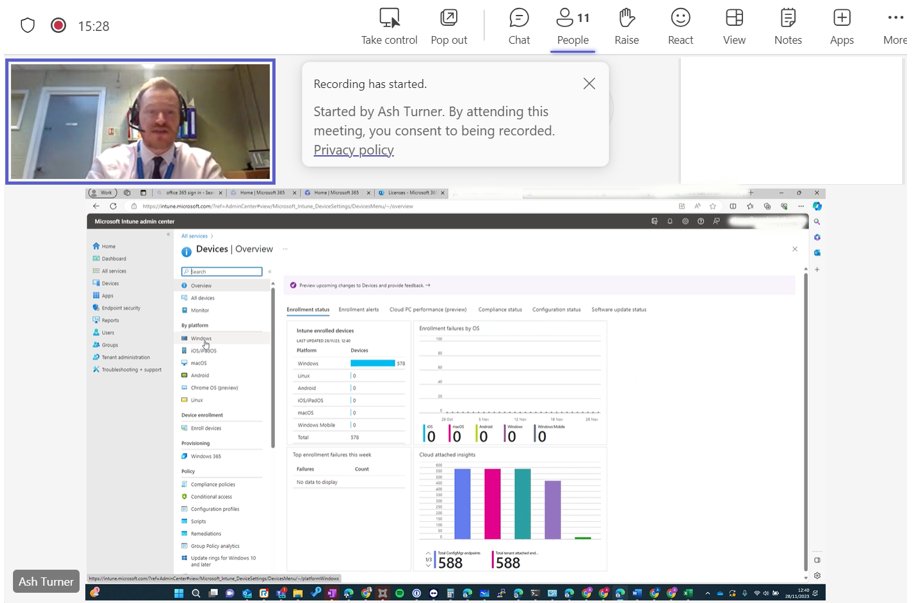Click the Search box in Devices menu

tap(222, 271)
